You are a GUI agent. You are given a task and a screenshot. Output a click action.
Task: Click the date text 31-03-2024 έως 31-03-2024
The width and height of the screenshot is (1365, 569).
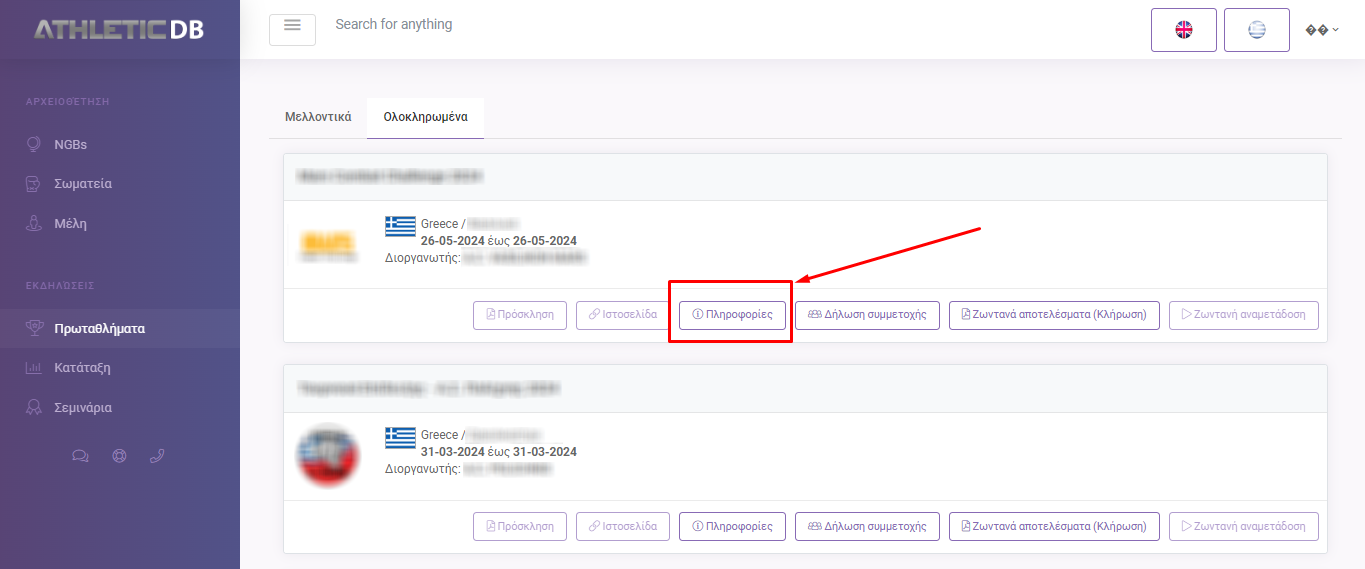[x=498, y=452]
